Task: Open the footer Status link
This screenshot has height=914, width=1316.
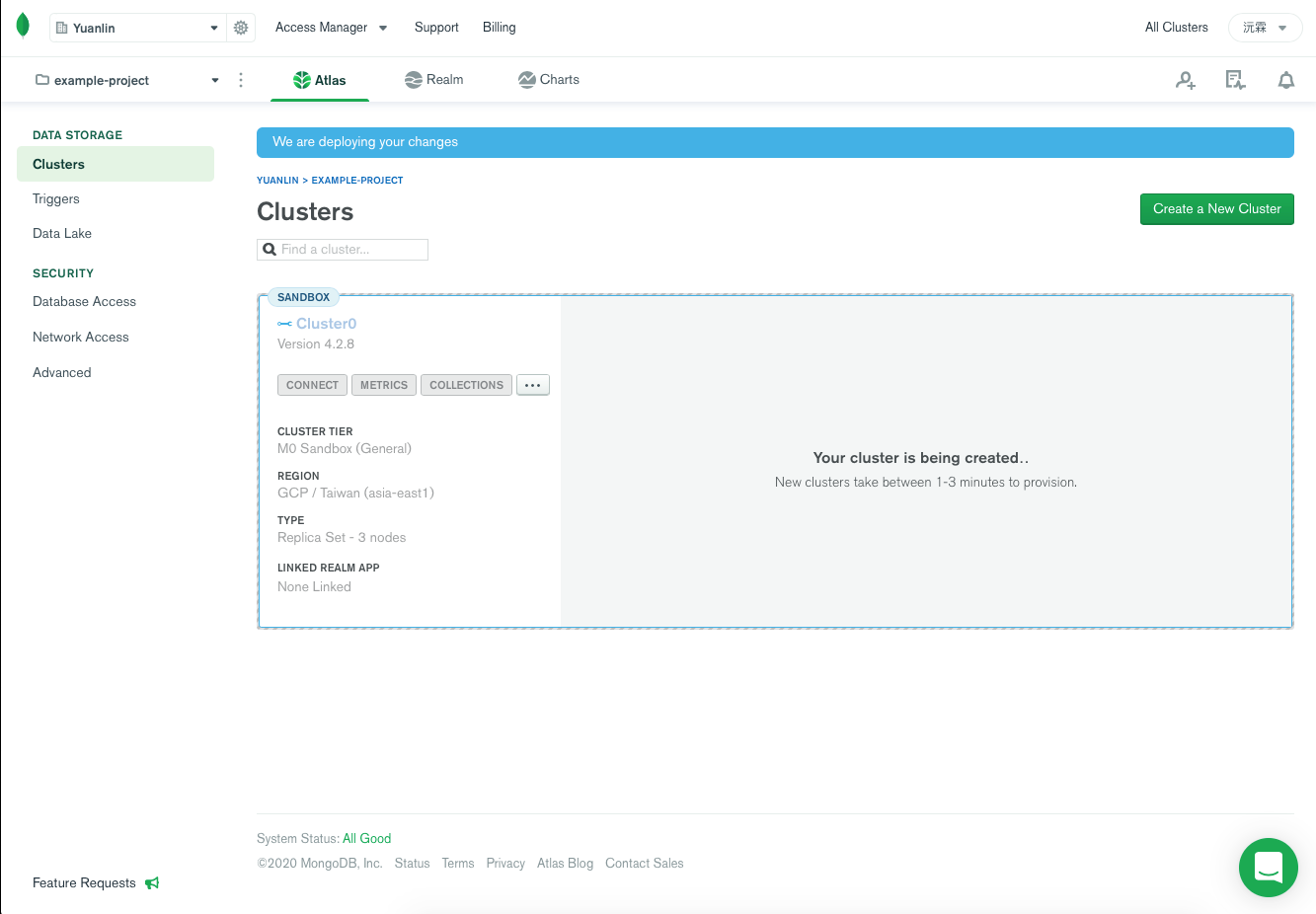Action: (412, 864)
